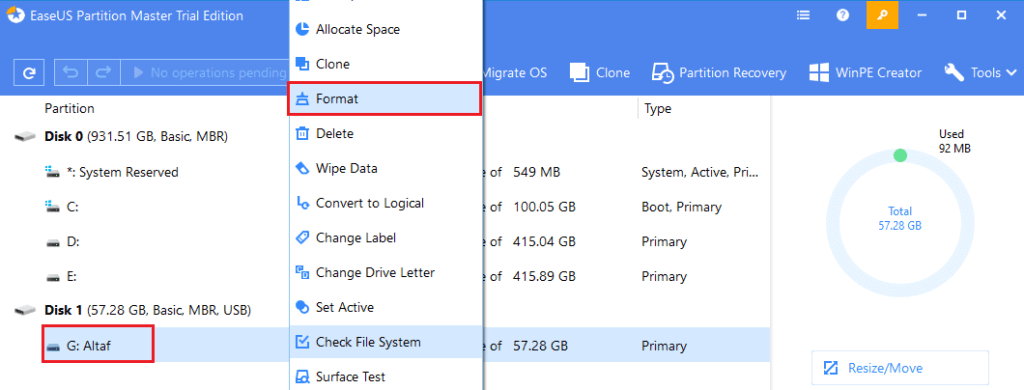1024x390 pixels.
Task: Click the orange activation key icon
Action: pos(882,15)
